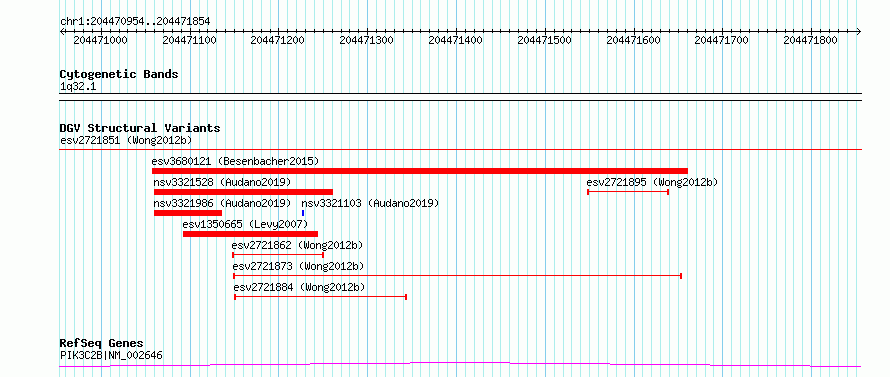The width and height of the screenshot is (890, 377).
Task: Open the nsv3321986 (Audano2019) label
Action: coord(222,203)
